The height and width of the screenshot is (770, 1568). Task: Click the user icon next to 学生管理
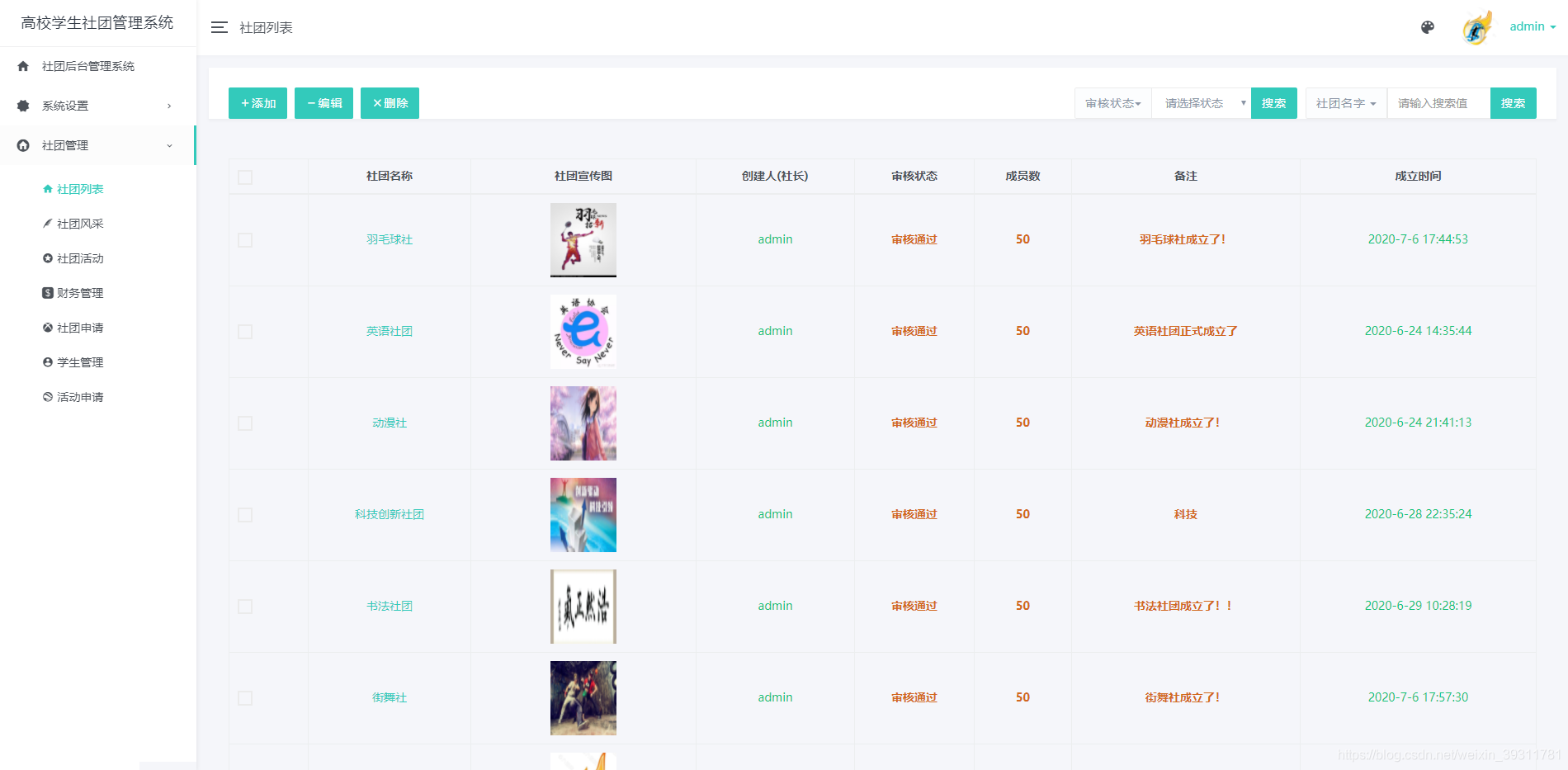click(x=48, y=362)
